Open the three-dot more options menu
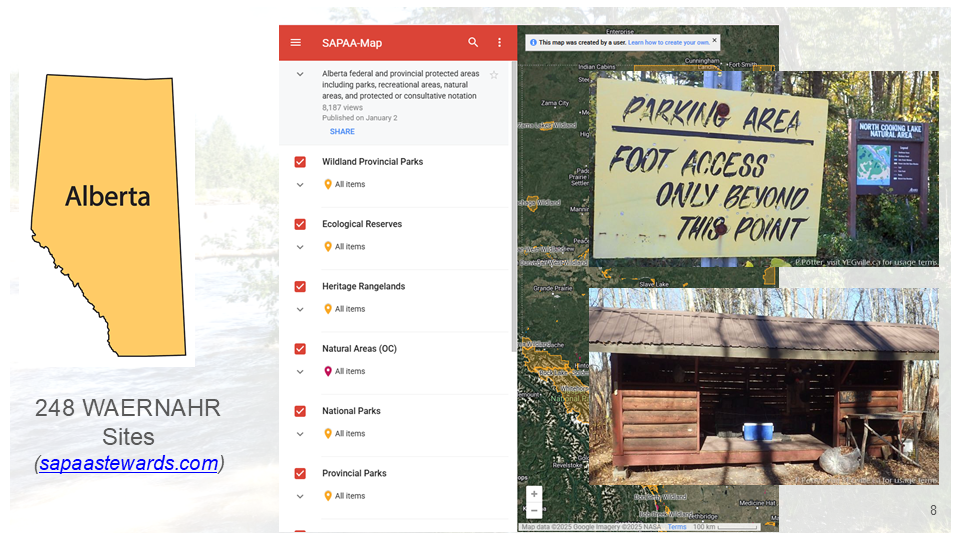This screenshot has height=540, width=960. [500, 43]
